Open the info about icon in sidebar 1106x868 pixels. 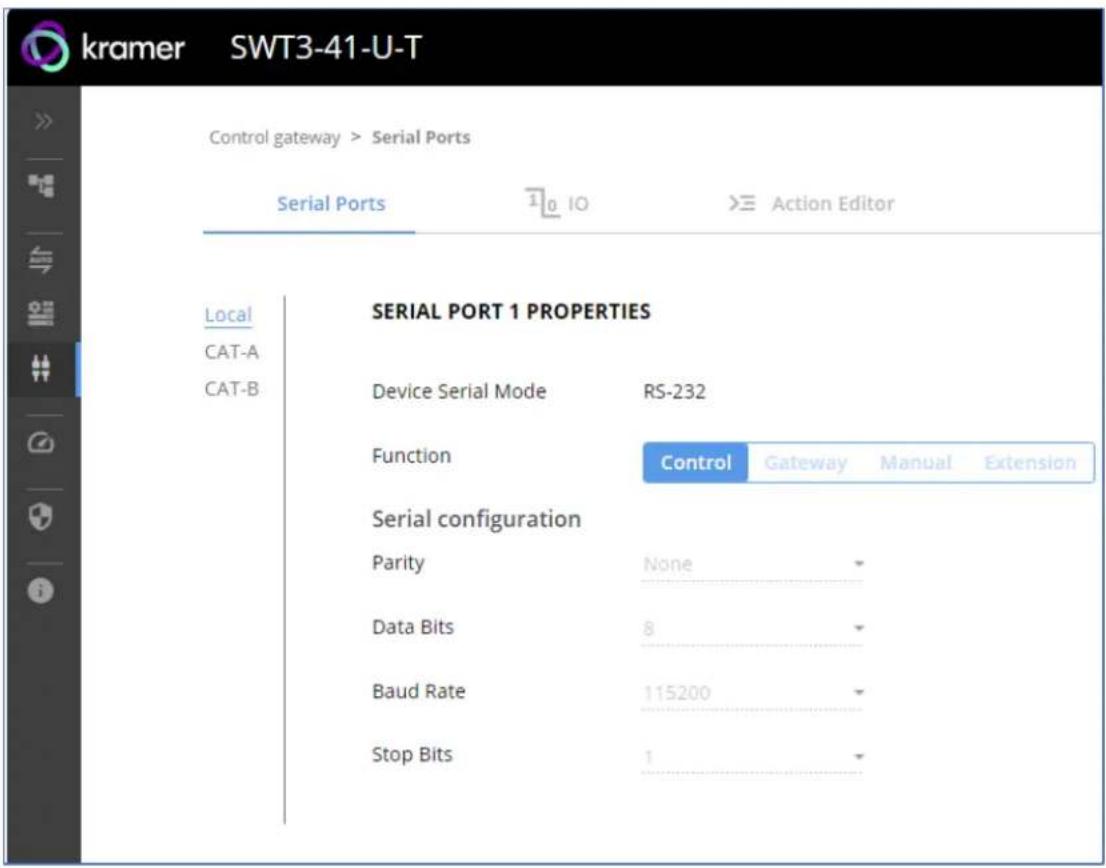pyautogui.click(x=41, y=591)
